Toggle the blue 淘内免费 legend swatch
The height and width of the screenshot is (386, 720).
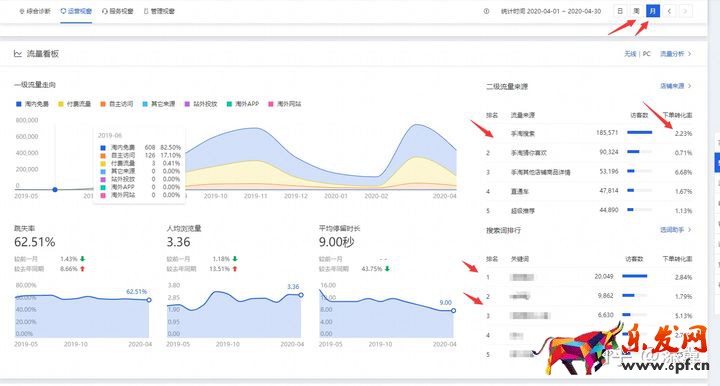[x=19, y=104]
